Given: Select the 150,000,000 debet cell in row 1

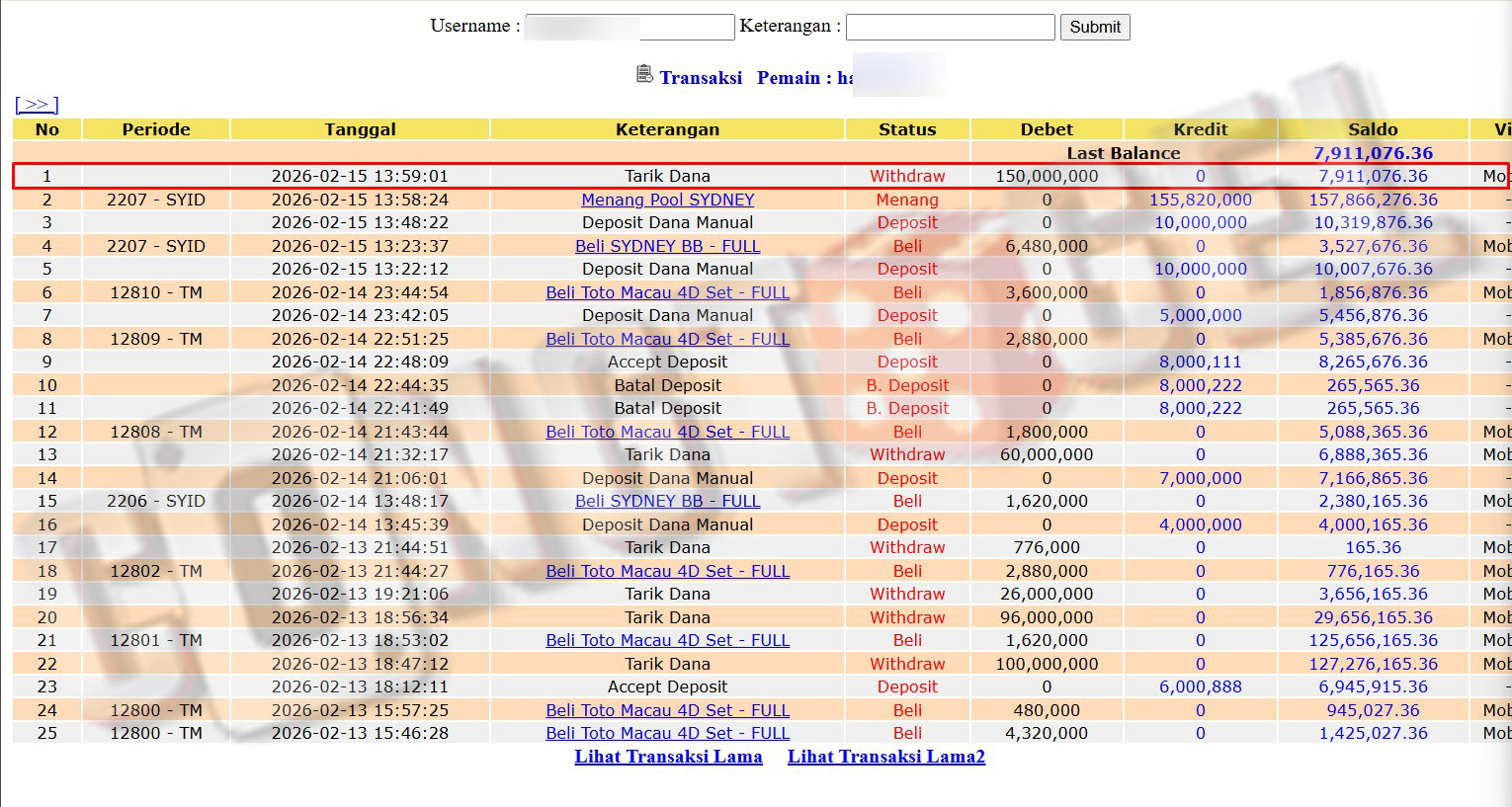Looking at the screenshot, I should click(x=1047, y=176).
